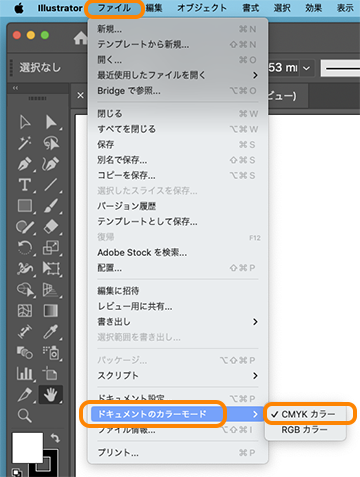
Task: Select the Pen tool
Action: point(25,164)
